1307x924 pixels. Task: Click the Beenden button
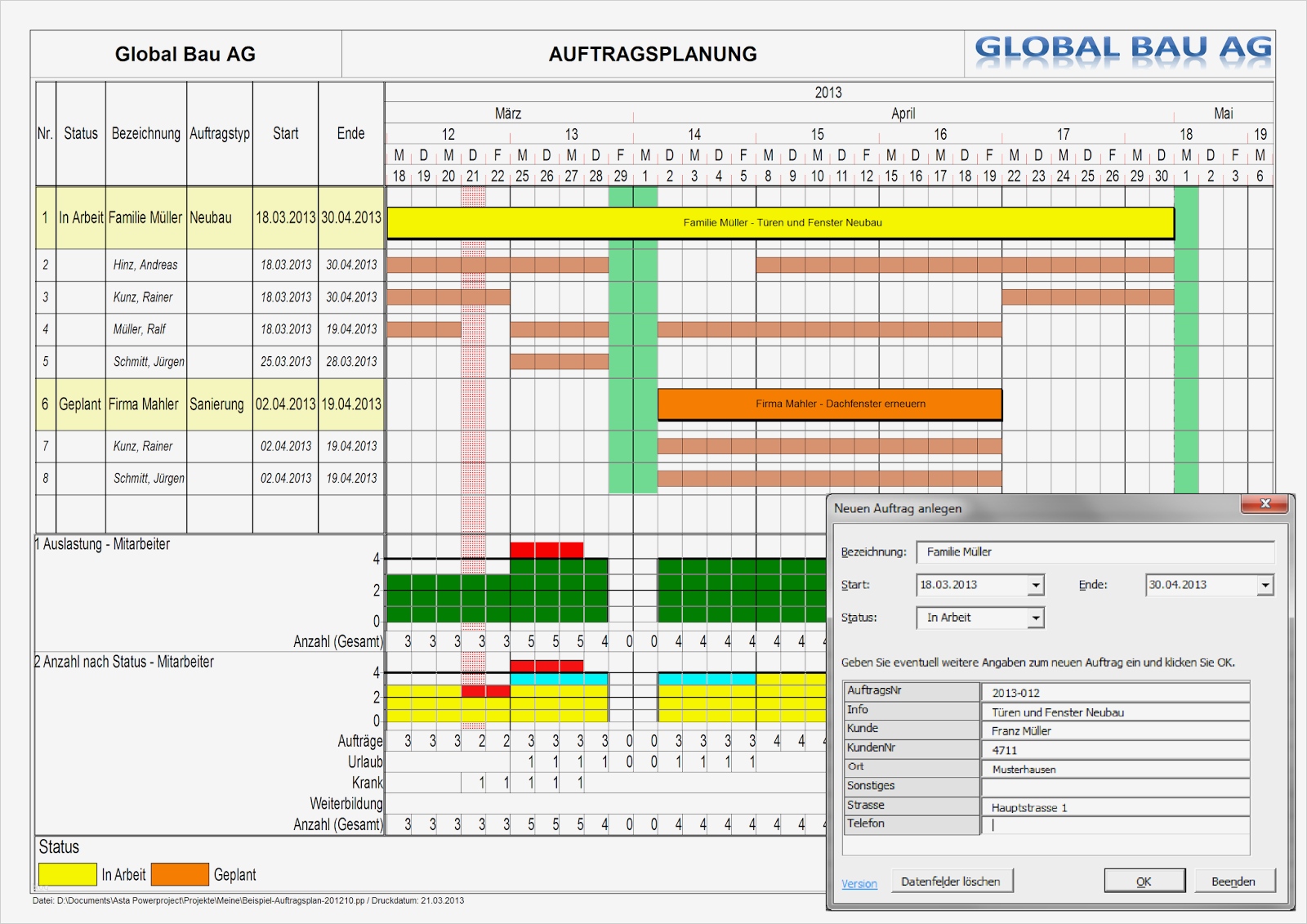[x=1233, y=882]
